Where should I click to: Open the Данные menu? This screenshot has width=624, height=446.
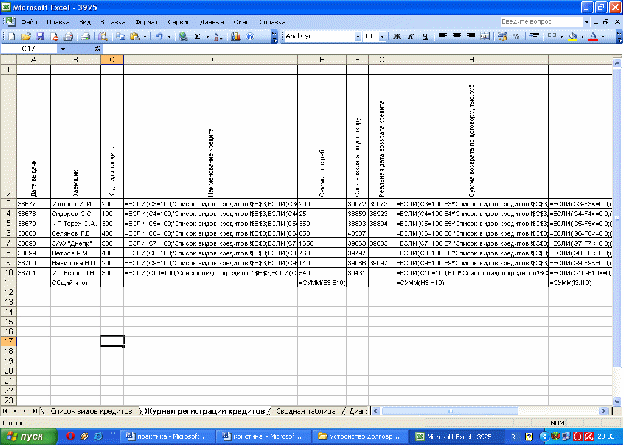click(x=212, y=22)
